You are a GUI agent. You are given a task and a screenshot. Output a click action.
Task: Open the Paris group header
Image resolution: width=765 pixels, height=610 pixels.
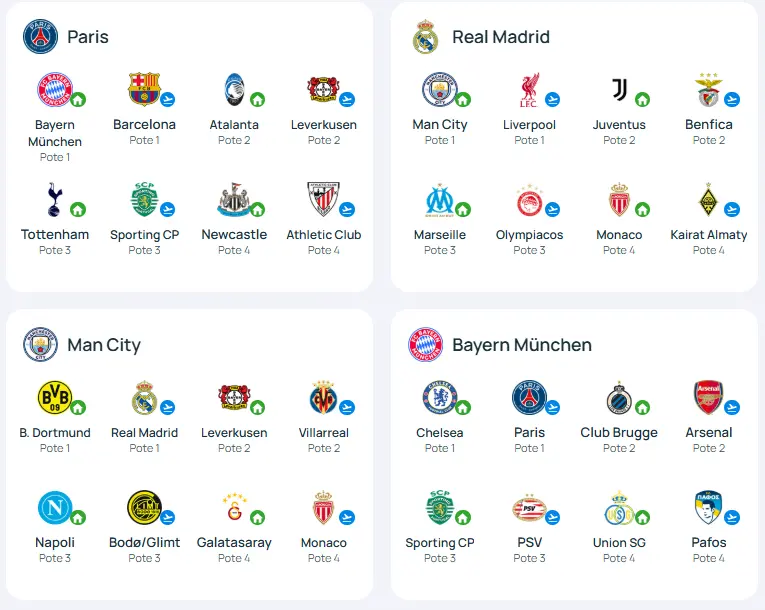[x=66, y=37]
